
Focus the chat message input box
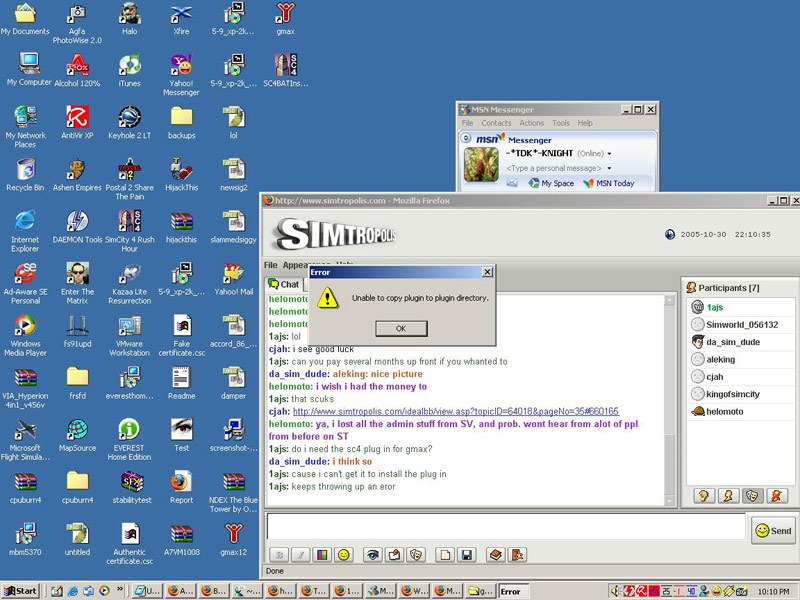506,526
